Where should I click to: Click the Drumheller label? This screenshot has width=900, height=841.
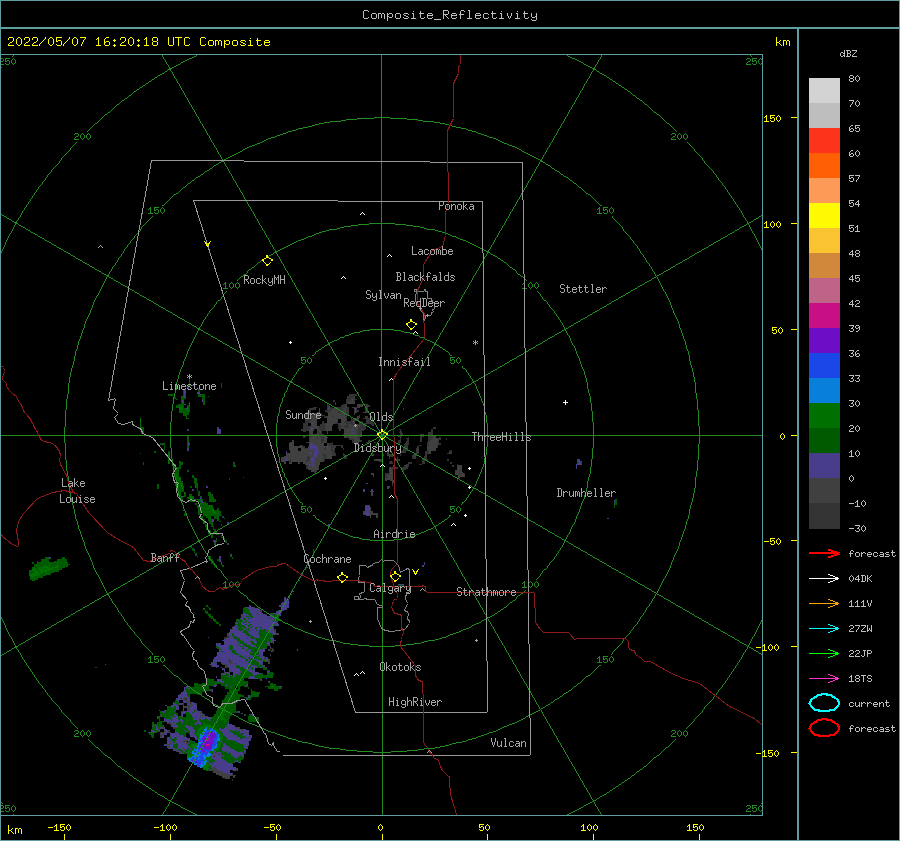click(586, 493)
